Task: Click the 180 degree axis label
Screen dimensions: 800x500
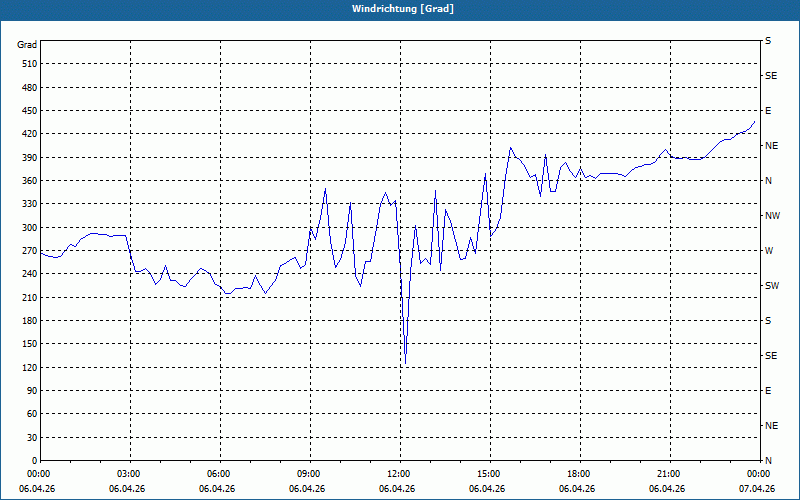Action: click(x=30, y=320)
